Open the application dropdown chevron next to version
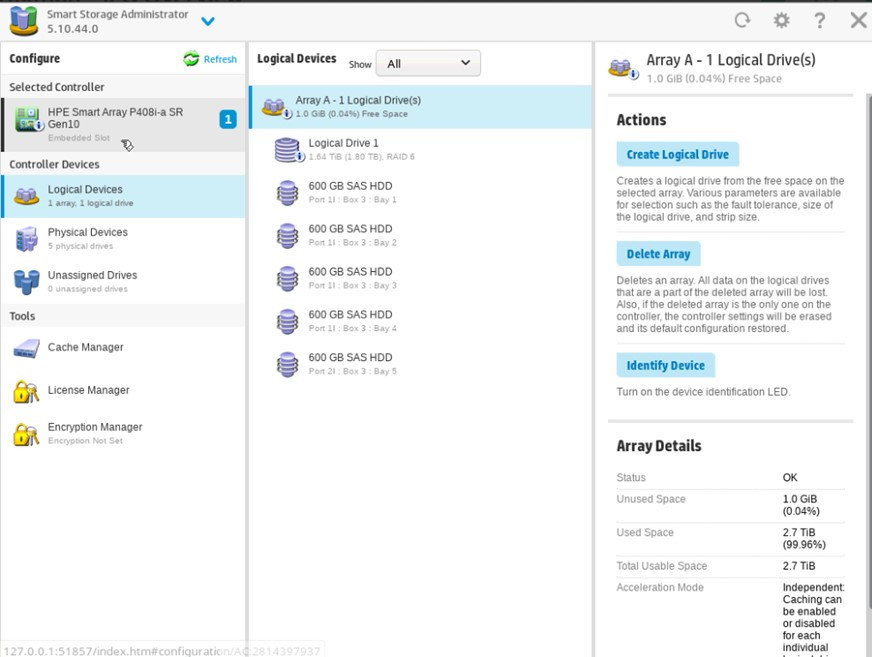Image resolution: width=872 pixels, height=657 pixels. [208, 22]
